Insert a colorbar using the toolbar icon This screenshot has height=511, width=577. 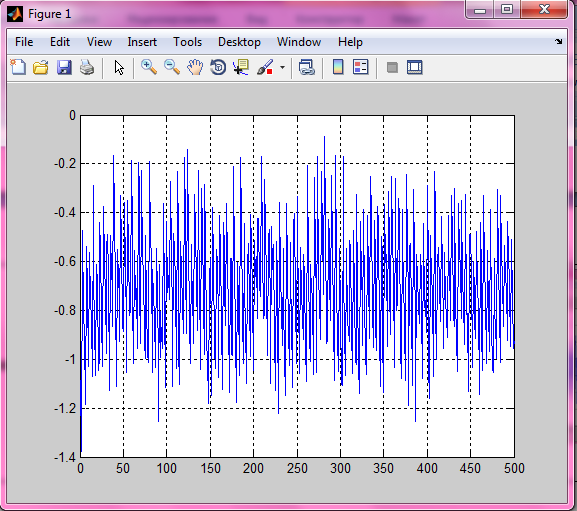click(x=338, y=67)
